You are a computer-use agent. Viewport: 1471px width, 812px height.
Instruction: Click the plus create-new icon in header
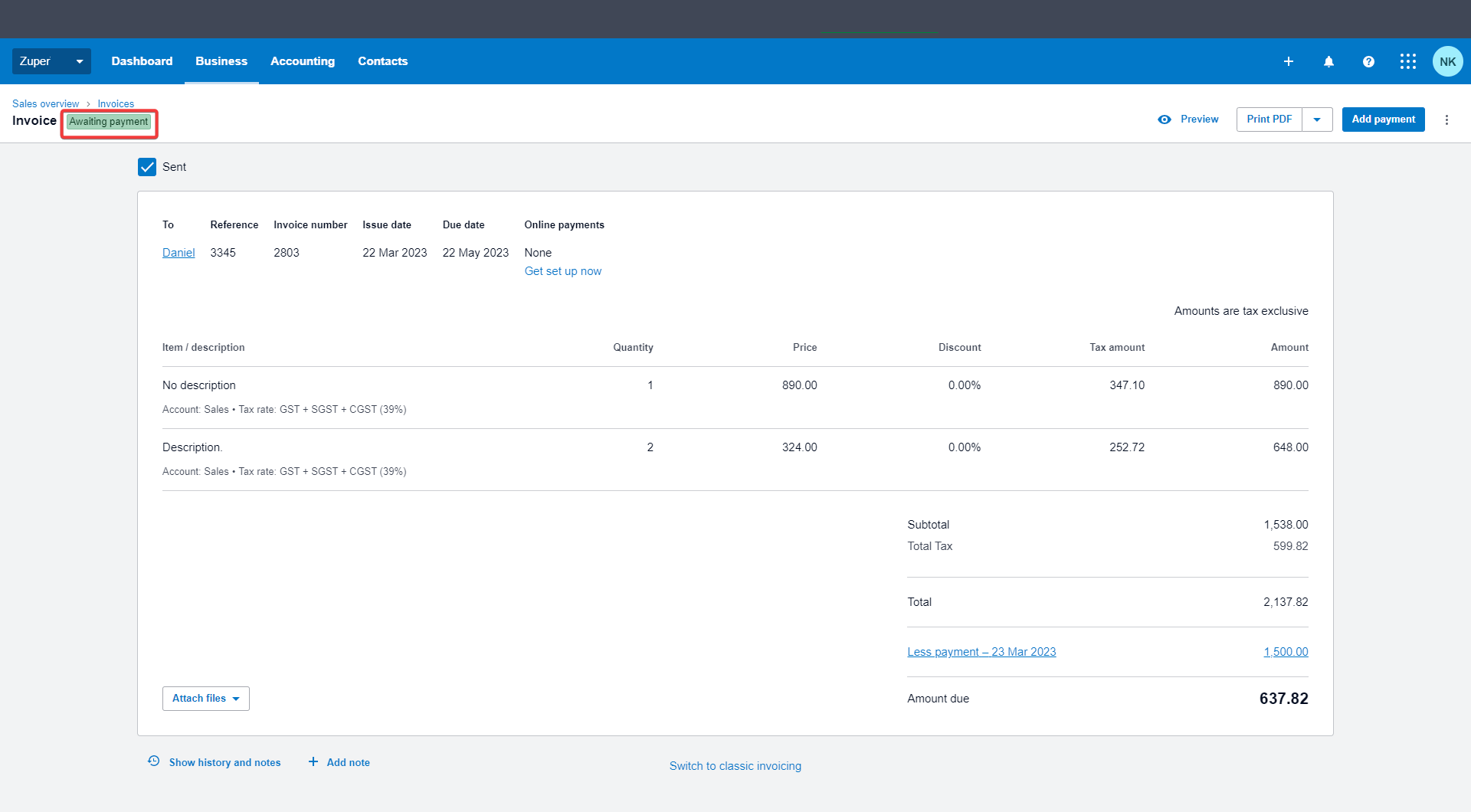[1289, 61]
